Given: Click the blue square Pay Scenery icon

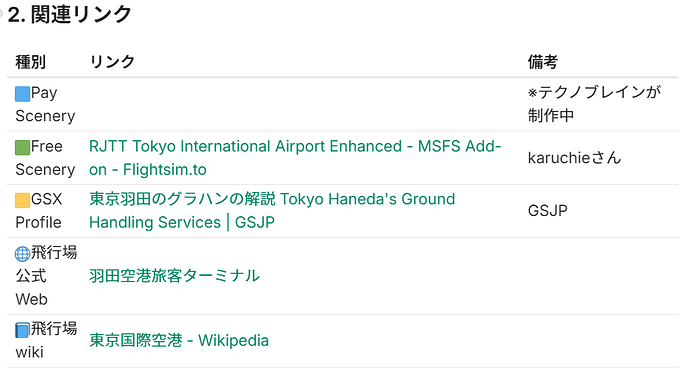Looking at the screenshot, I should 22,94.
